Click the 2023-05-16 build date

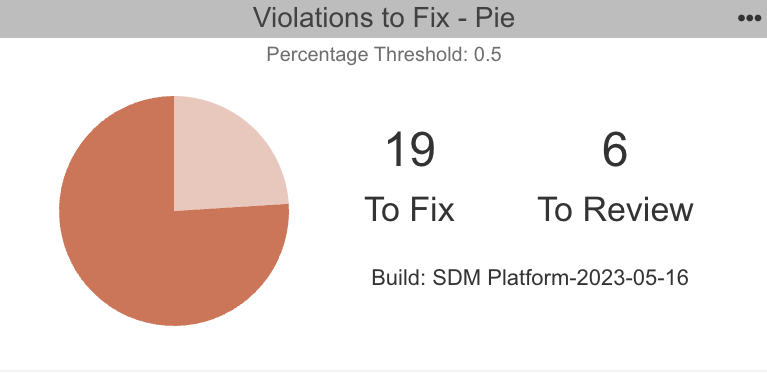tap(632, 278)
